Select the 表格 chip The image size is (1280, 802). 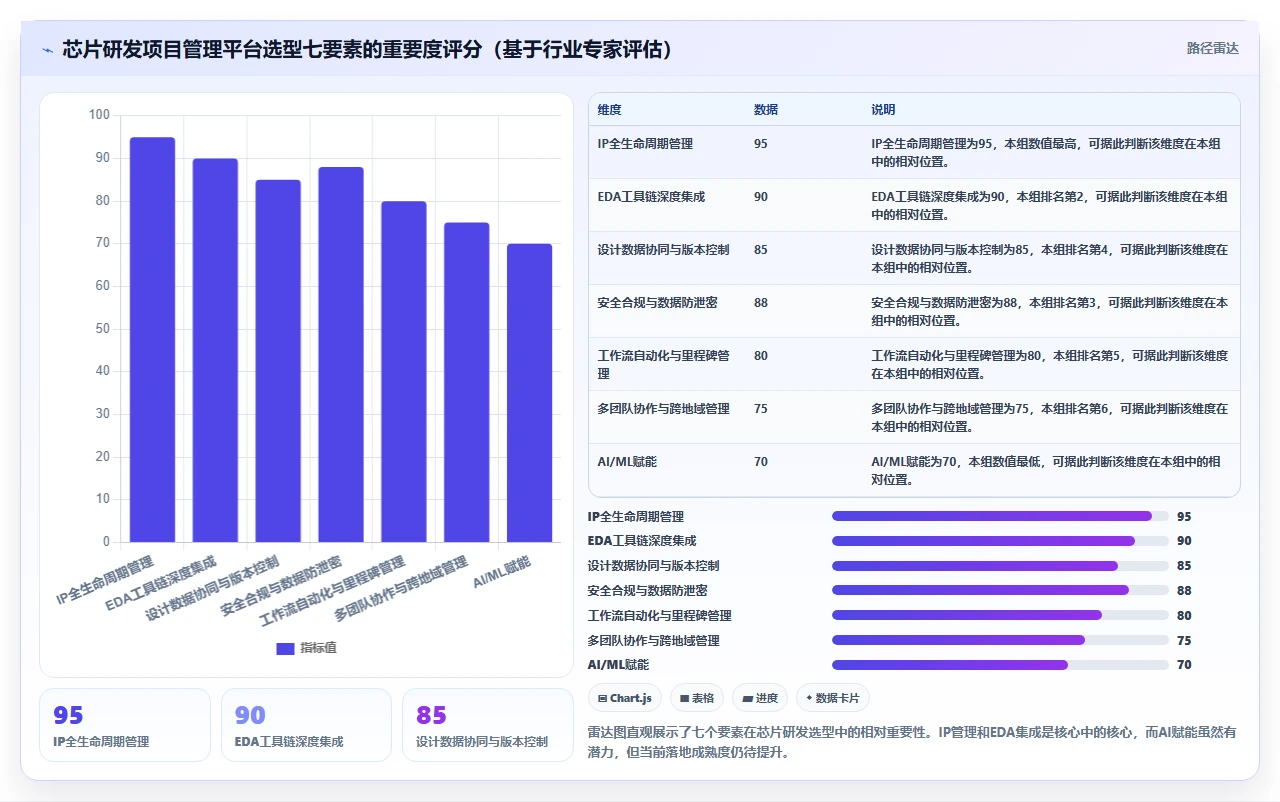(697, 698)
